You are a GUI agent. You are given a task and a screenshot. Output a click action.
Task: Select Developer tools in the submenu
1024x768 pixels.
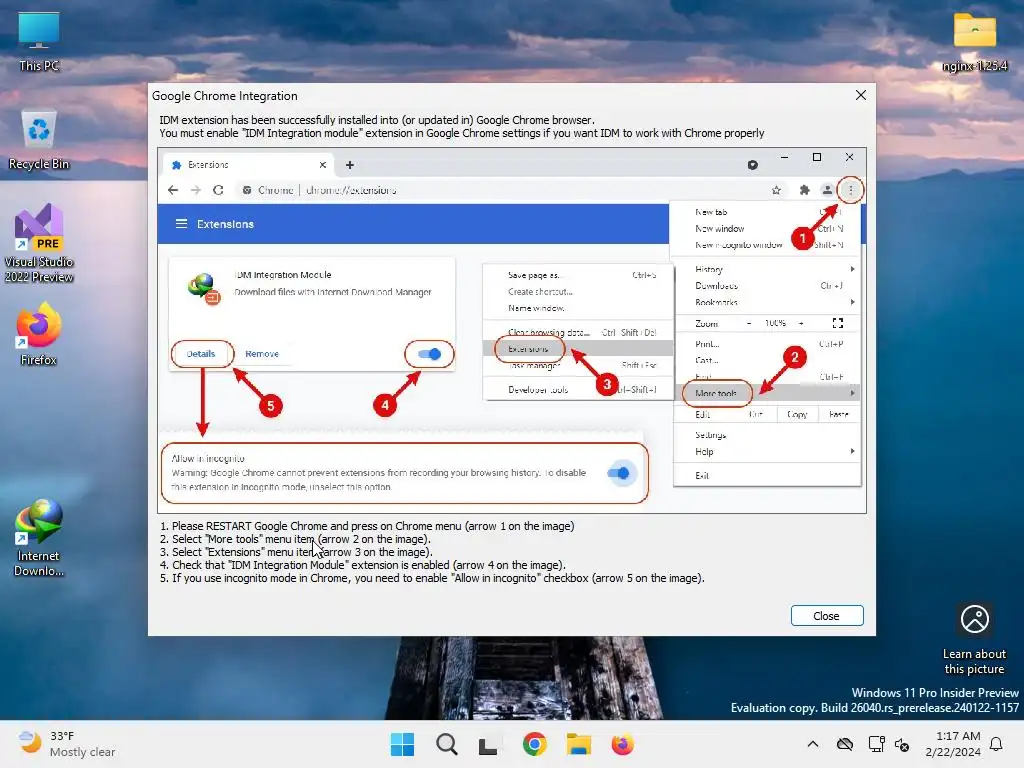[x=538, y=390]
